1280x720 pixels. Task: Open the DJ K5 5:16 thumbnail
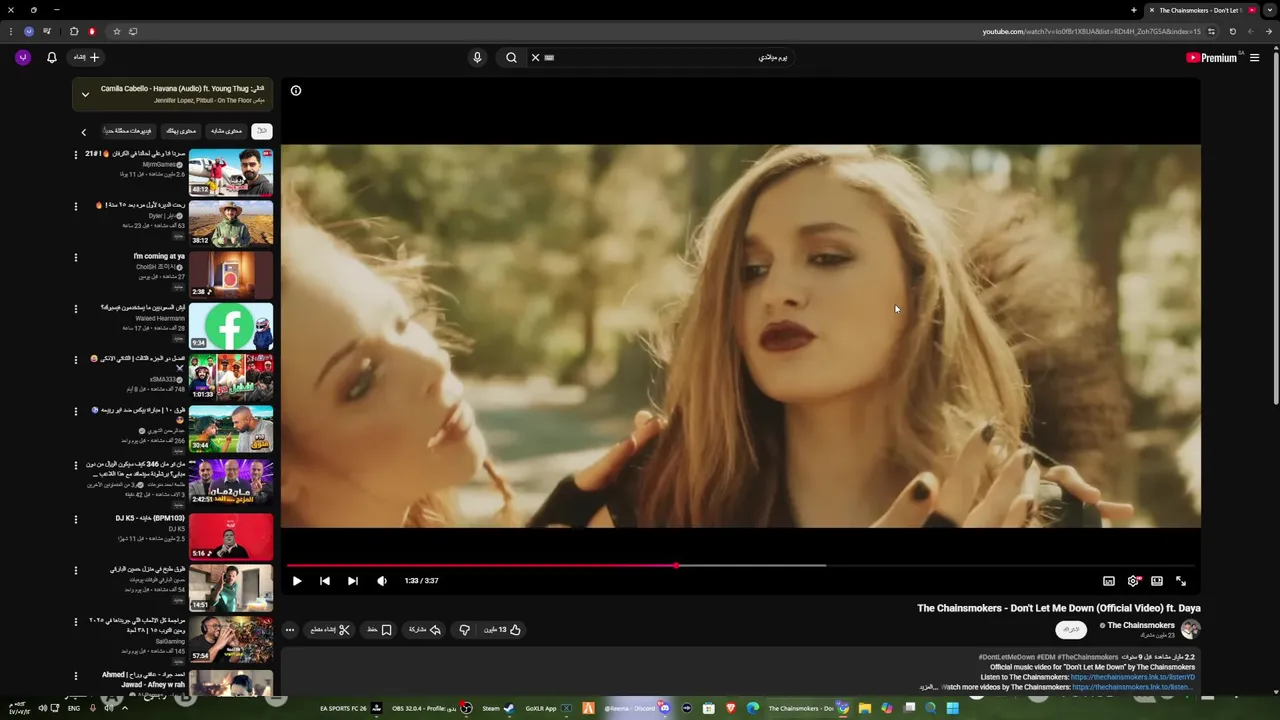coord(231,537)
